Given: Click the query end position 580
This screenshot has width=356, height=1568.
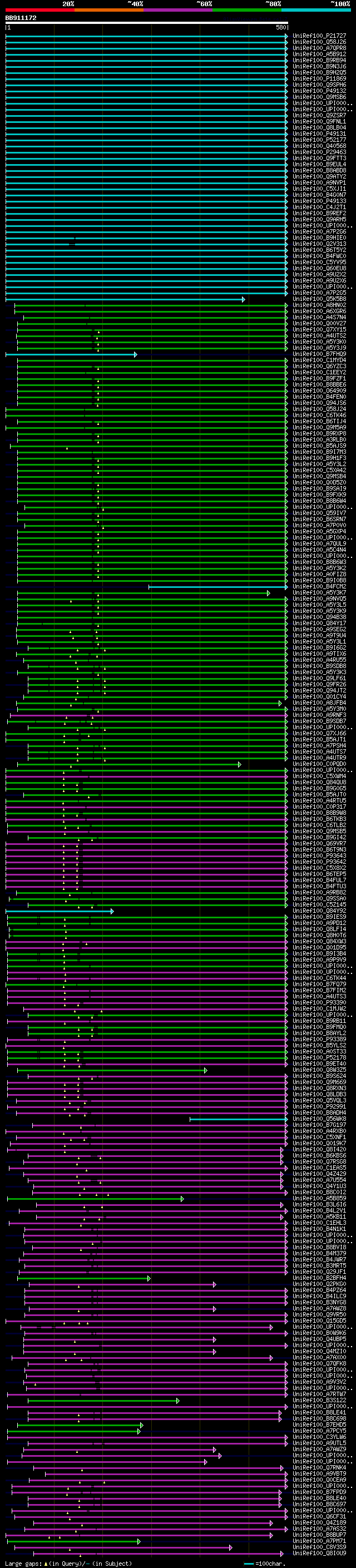Looking at the screenshot, I should tap(280, 27).
